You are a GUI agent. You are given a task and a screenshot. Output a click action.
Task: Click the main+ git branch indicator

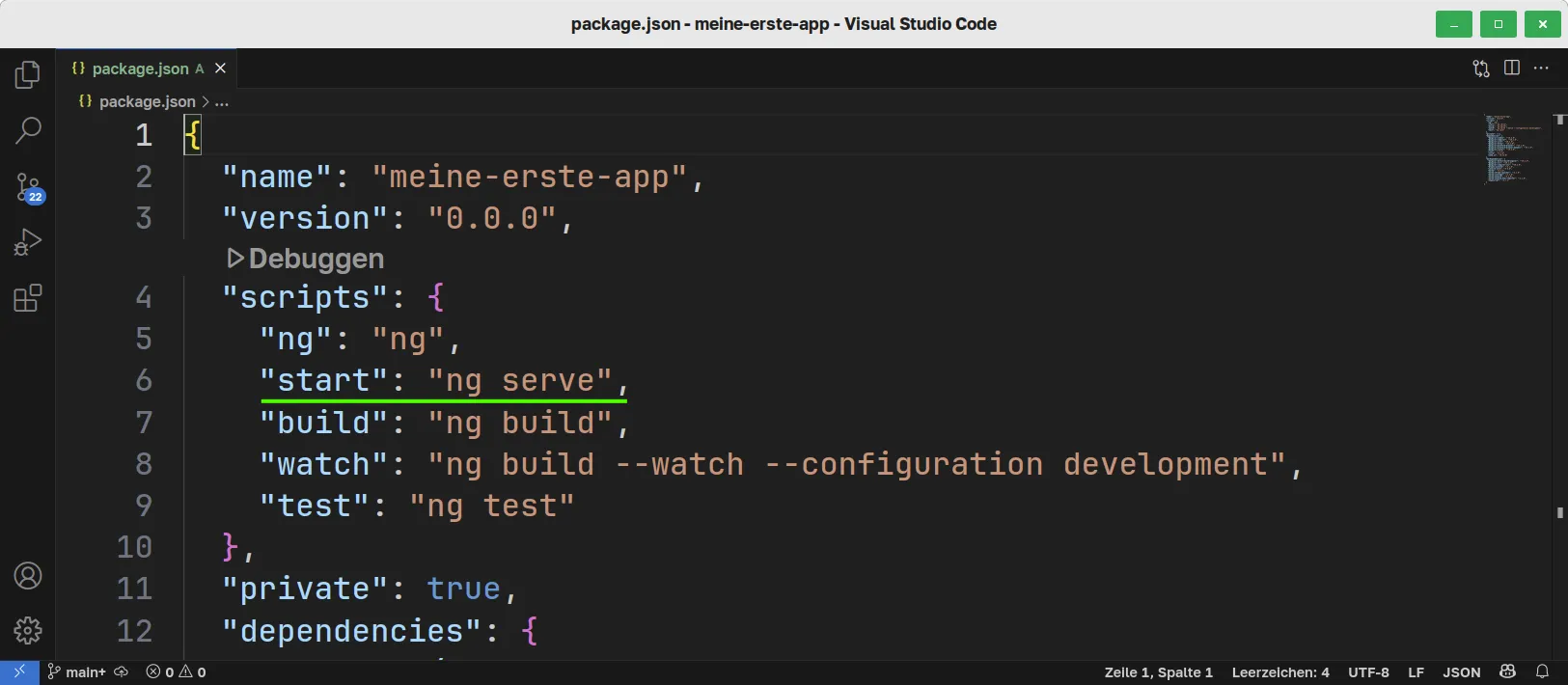click(x=76, y=672)
